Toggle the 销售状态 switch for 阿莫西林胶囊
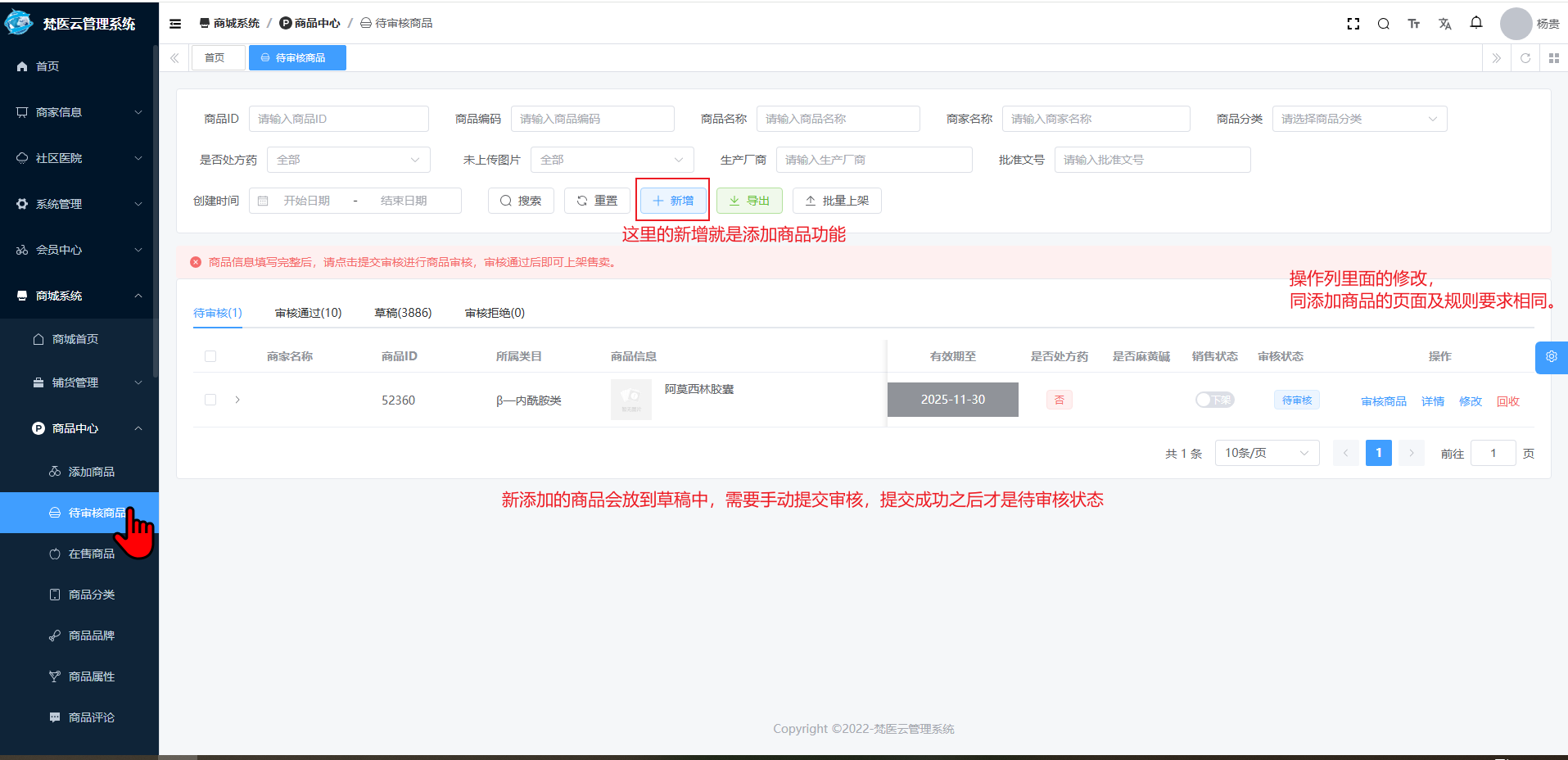The image size is (1568, 760). pyautogui.click(x=1213, y=400)
